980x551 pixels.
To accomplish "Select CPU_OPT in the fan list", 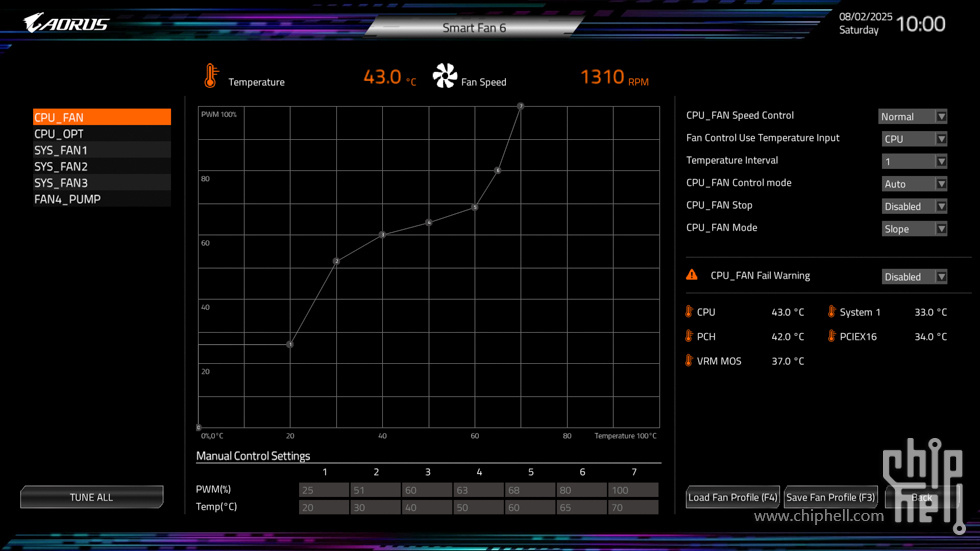I will pos(102,134).
